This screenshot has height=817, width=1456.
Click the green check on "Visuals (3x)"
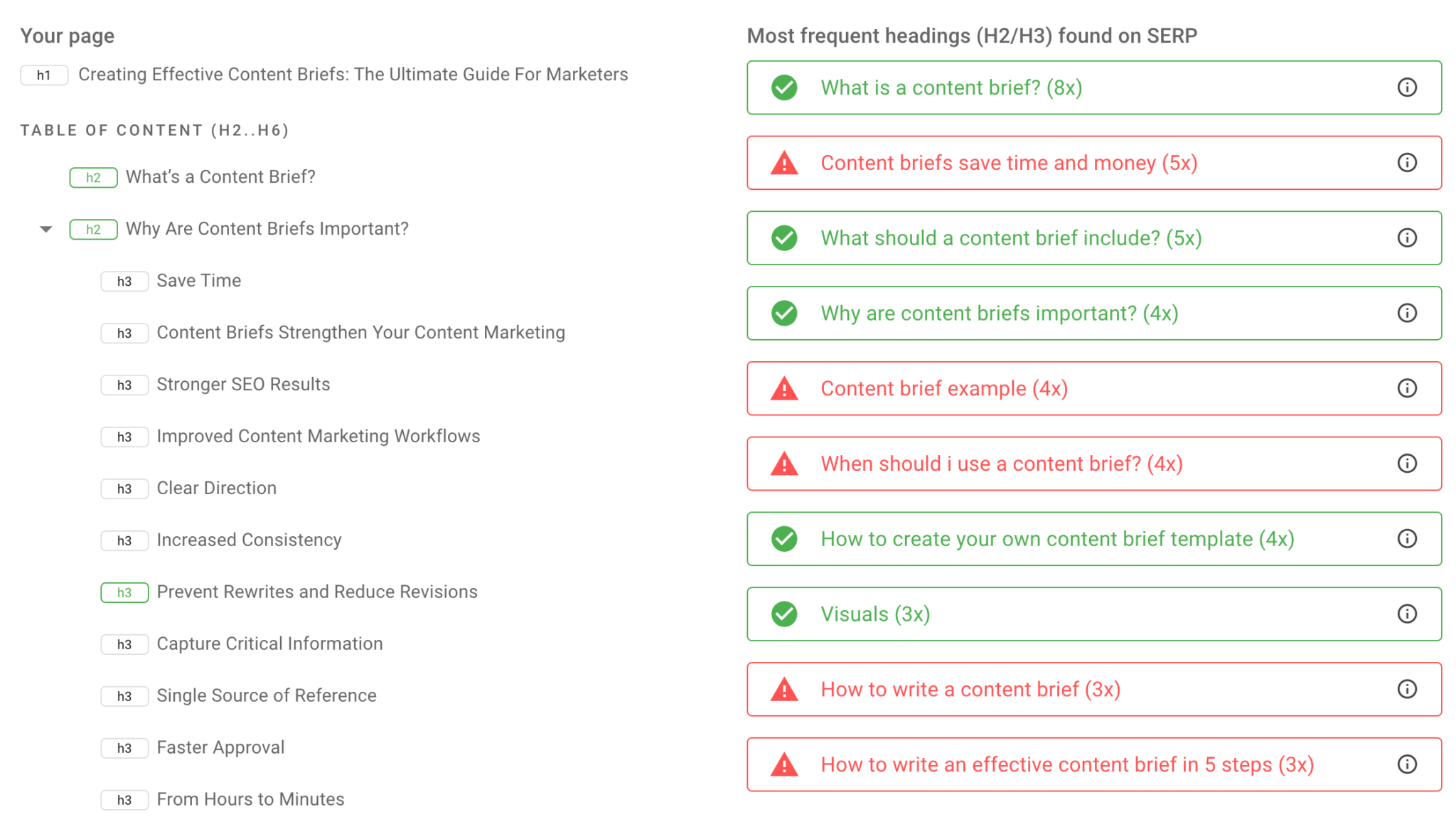click(x=783, y=614)
